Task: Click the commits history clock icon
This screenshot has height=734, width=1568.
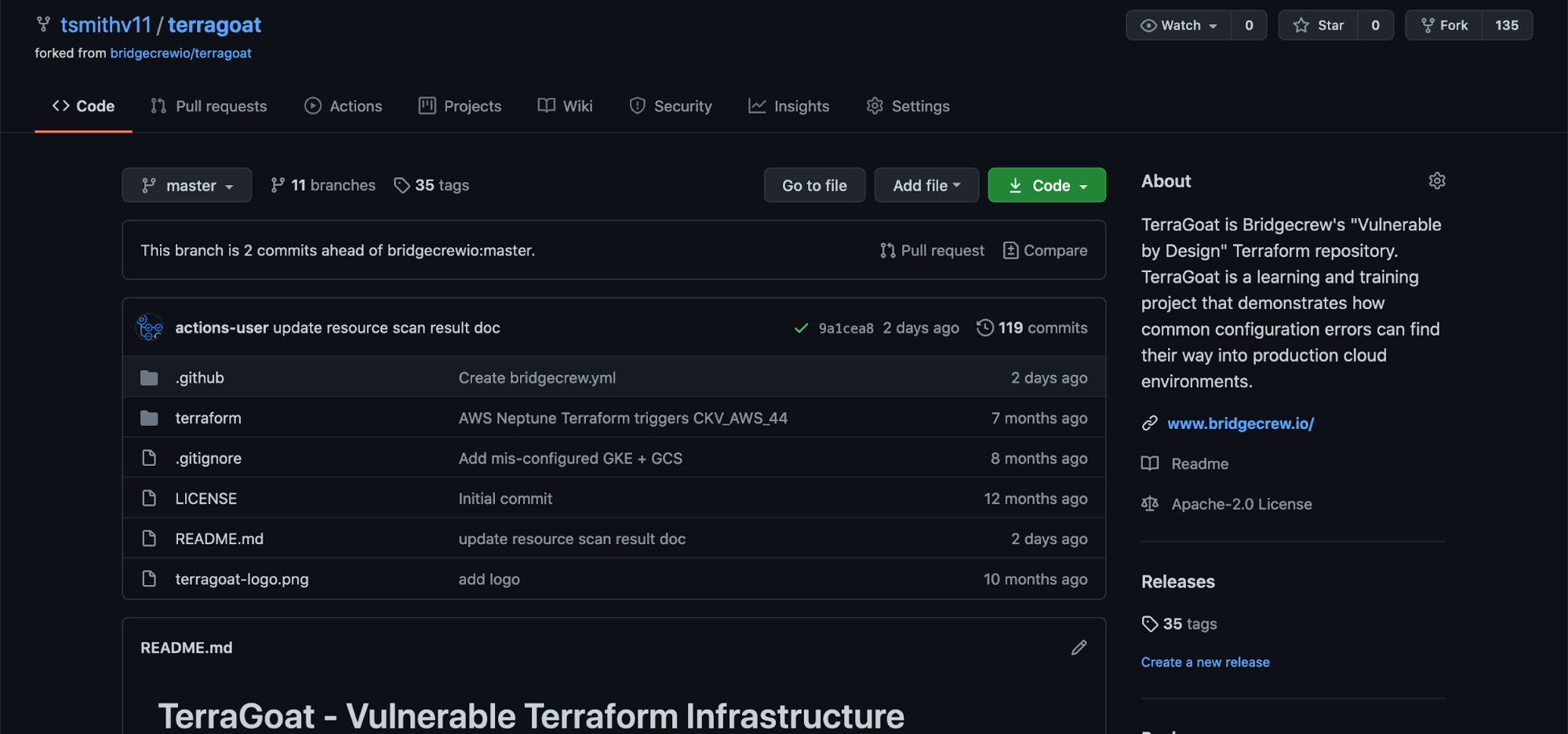Action: (x=985, y=328)
